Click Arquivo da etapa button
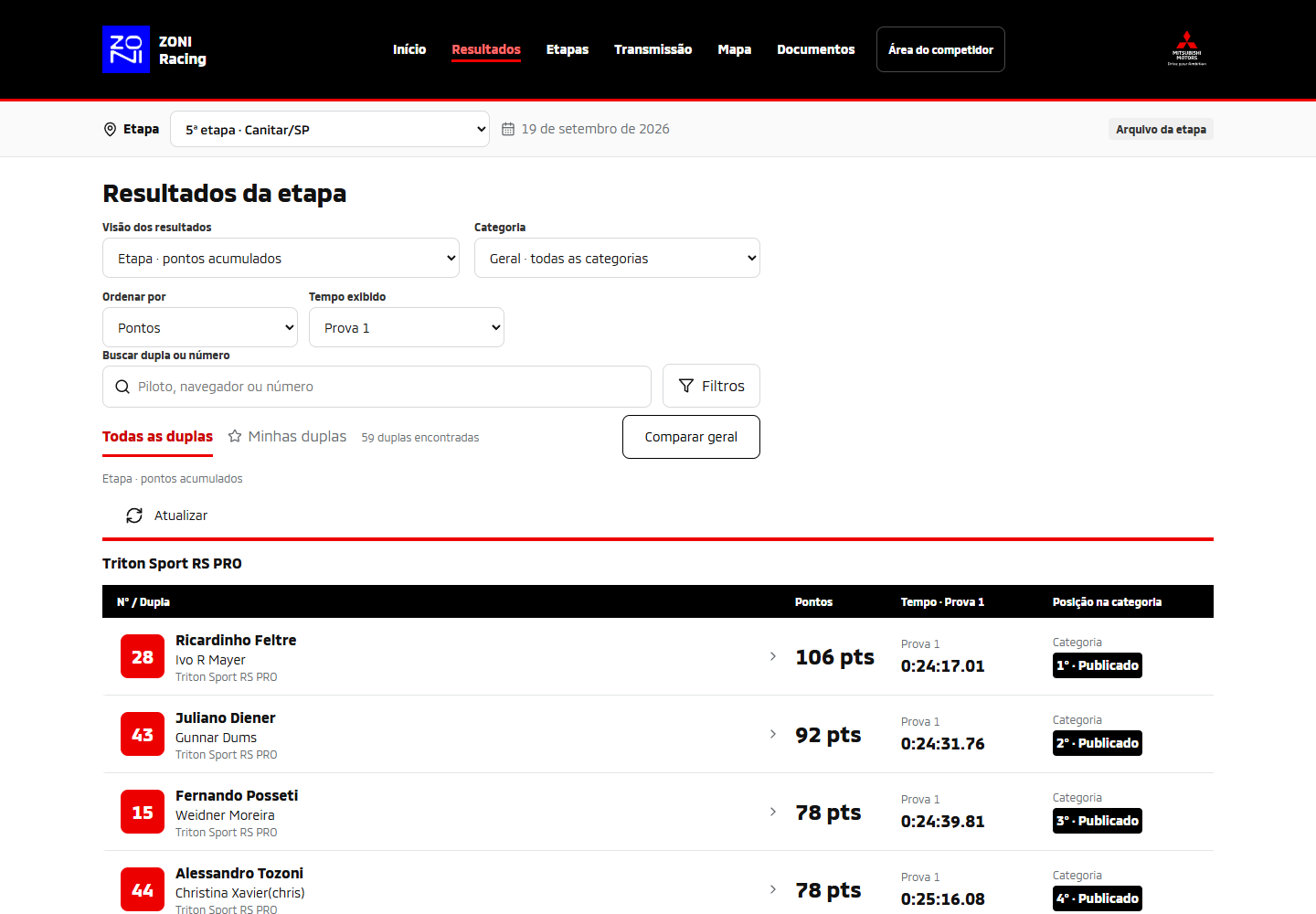1316x914 pixels. pyautogui.click(x=1161, y=129)
